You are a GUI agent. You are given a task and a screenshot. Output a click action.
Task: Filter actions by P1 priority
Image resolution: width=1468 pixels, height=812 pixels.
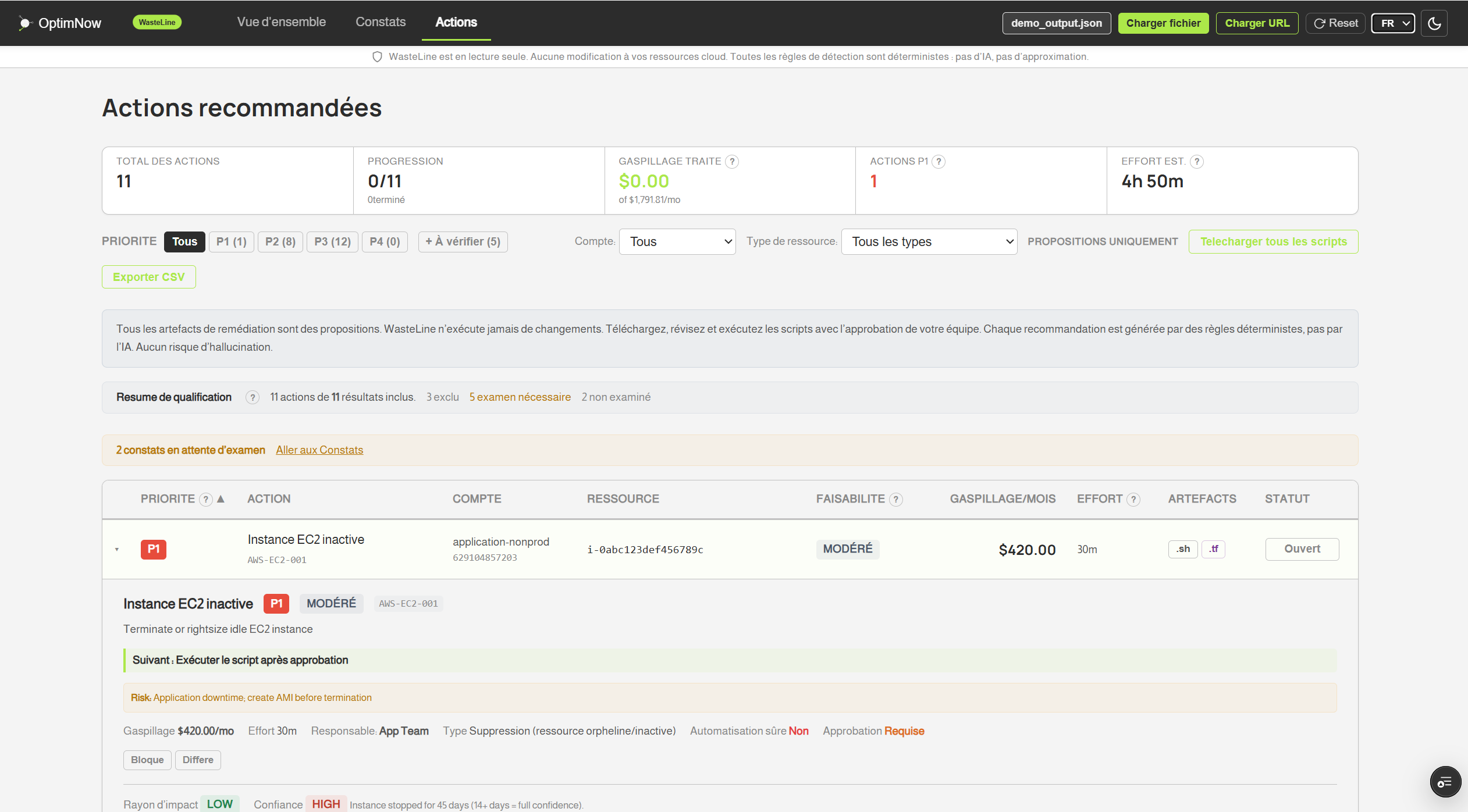point(231,241)
